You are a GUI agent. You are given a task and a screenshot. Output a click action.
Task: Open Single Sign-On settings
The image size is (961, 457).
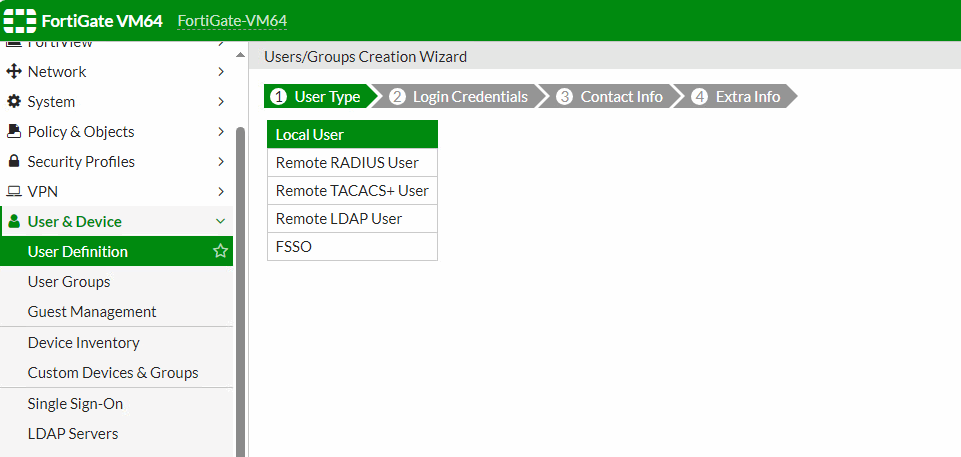point(116,404)
